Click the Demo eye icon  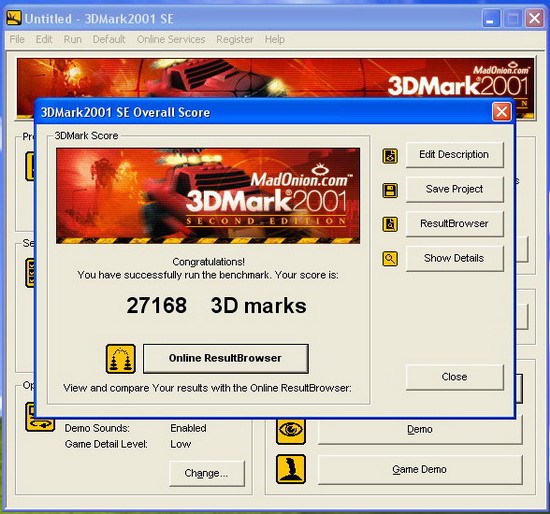(290, 430)
